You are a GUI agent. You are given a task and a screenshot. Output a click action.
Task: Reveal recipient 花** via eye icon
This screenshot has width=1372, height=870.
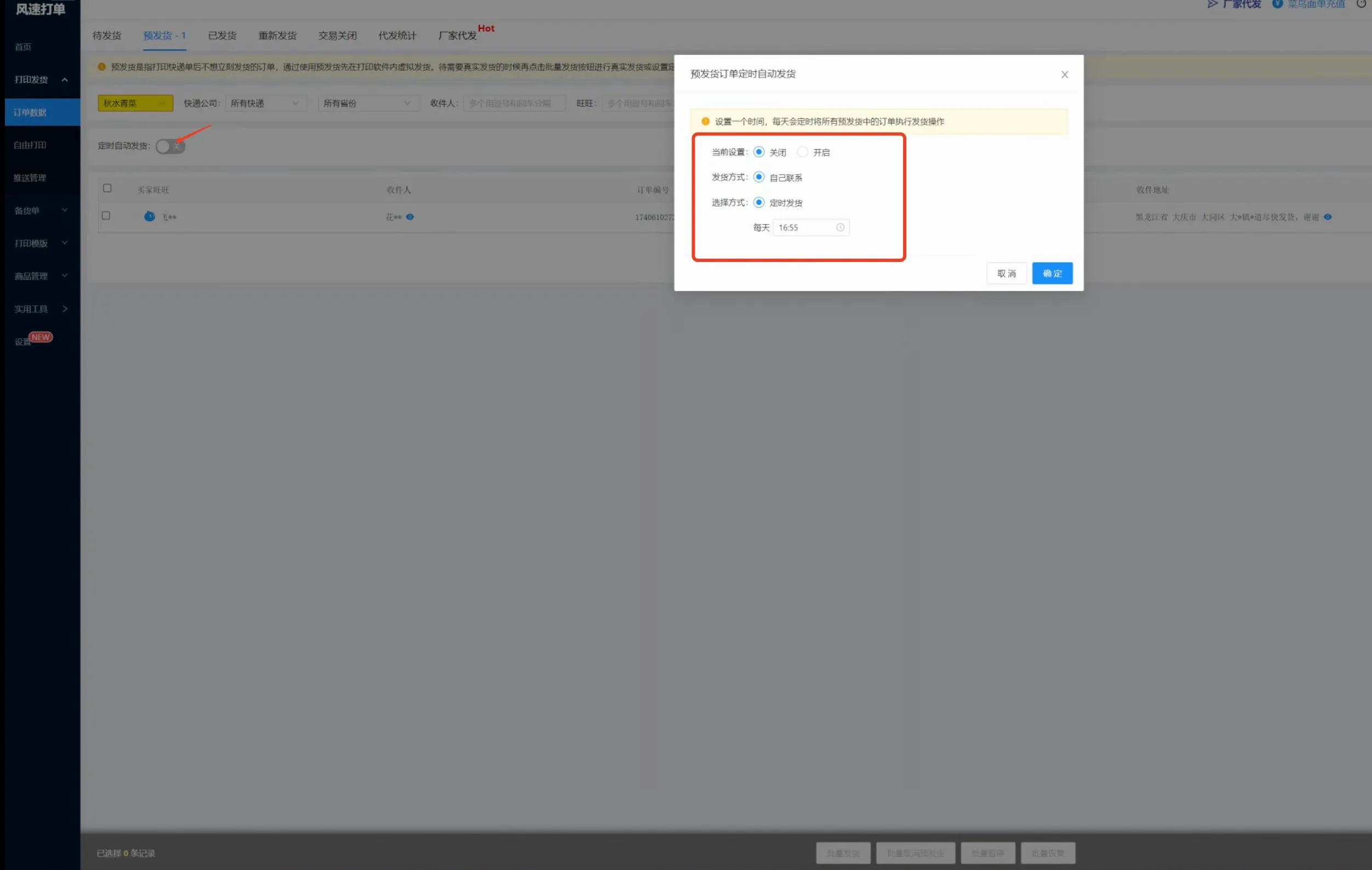tap(410, 217)
